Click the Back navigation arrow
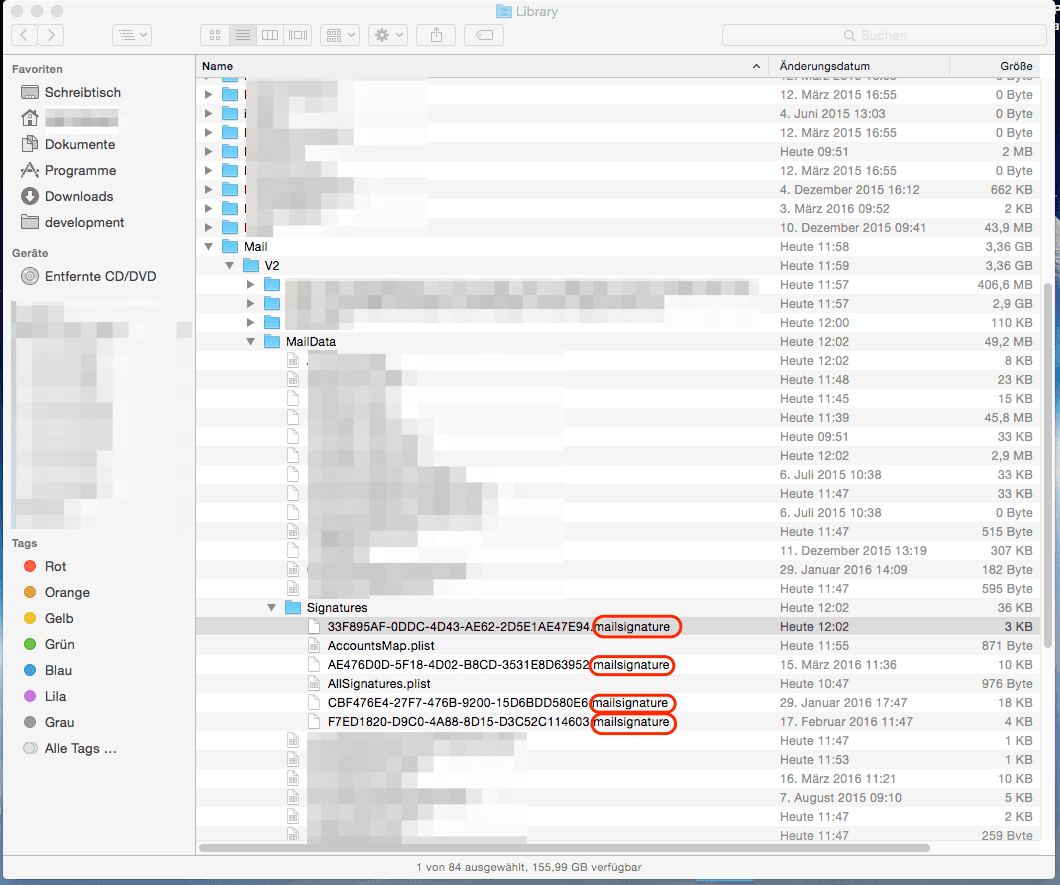Screen dimensions: 1060x885 [24, 35]
